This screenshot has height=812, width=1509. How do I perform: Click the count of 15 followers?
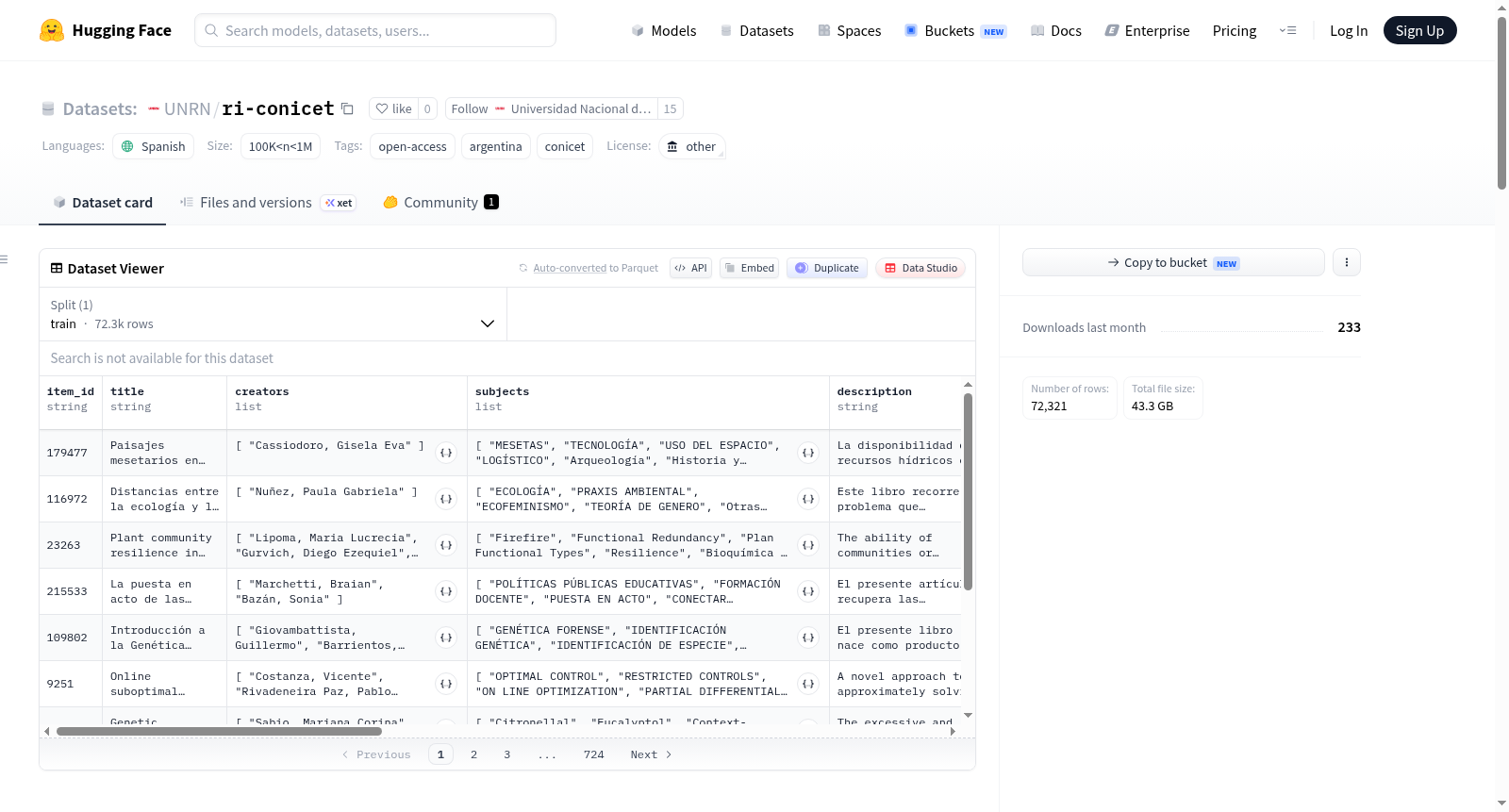click(x=670, y=108)
